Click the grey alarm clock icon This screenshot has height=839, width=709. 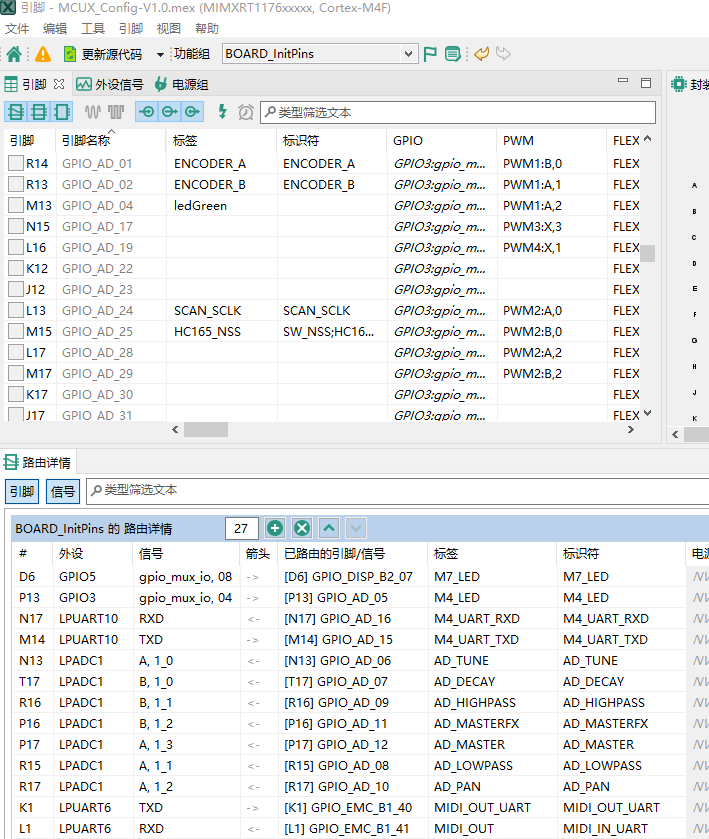(x=246, y=112)
